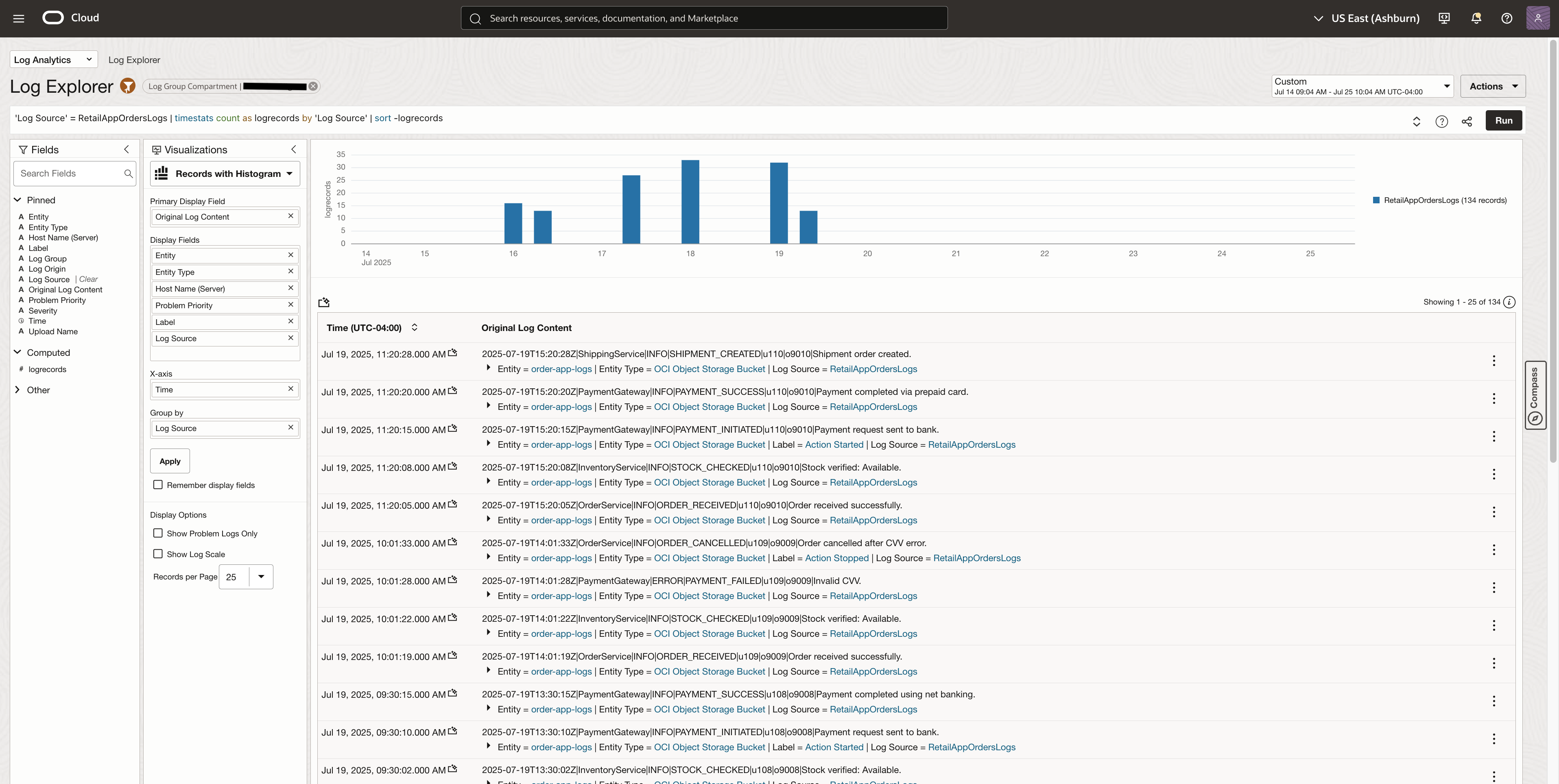Click the Run query button
This screenshot has width=1559, height=784.
coord(1503,120)
